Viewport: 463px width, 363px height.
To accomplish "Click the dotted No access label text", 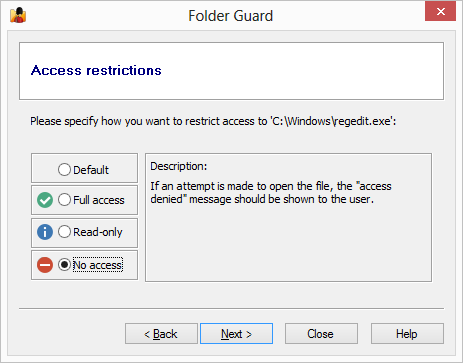I will (x=98, y=265).
